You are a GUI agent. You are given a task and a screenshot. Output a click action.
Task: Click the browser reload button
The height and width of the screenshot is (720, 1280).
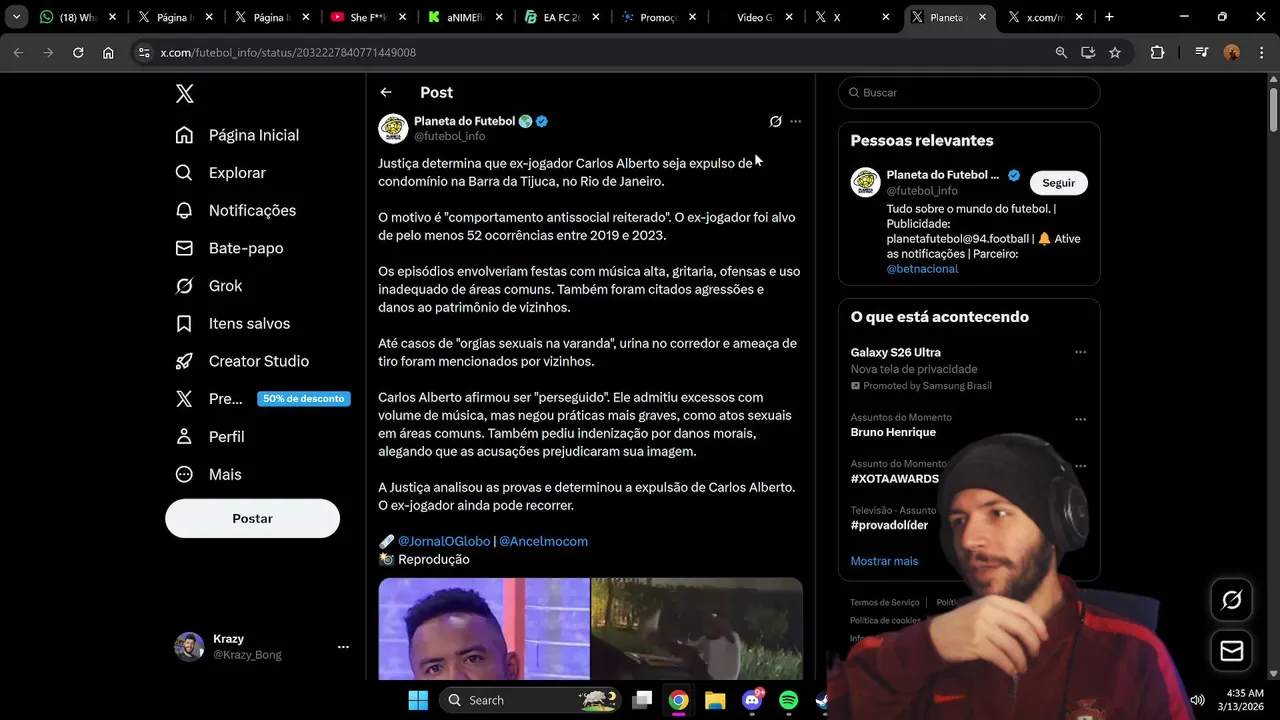click(x=78, y=52)
